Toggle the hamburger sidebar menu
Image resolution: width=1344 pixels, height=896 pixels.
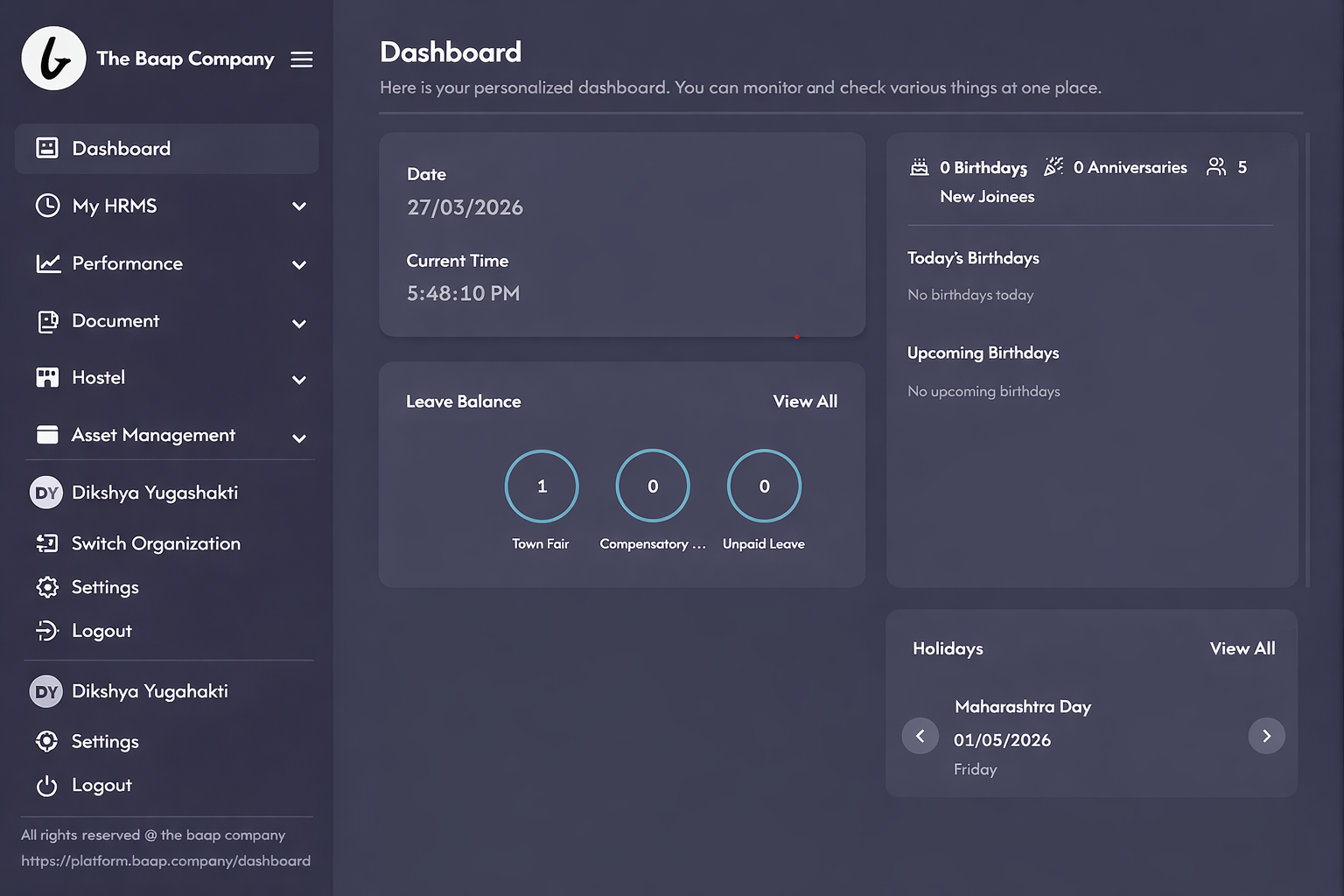[302, 59]
